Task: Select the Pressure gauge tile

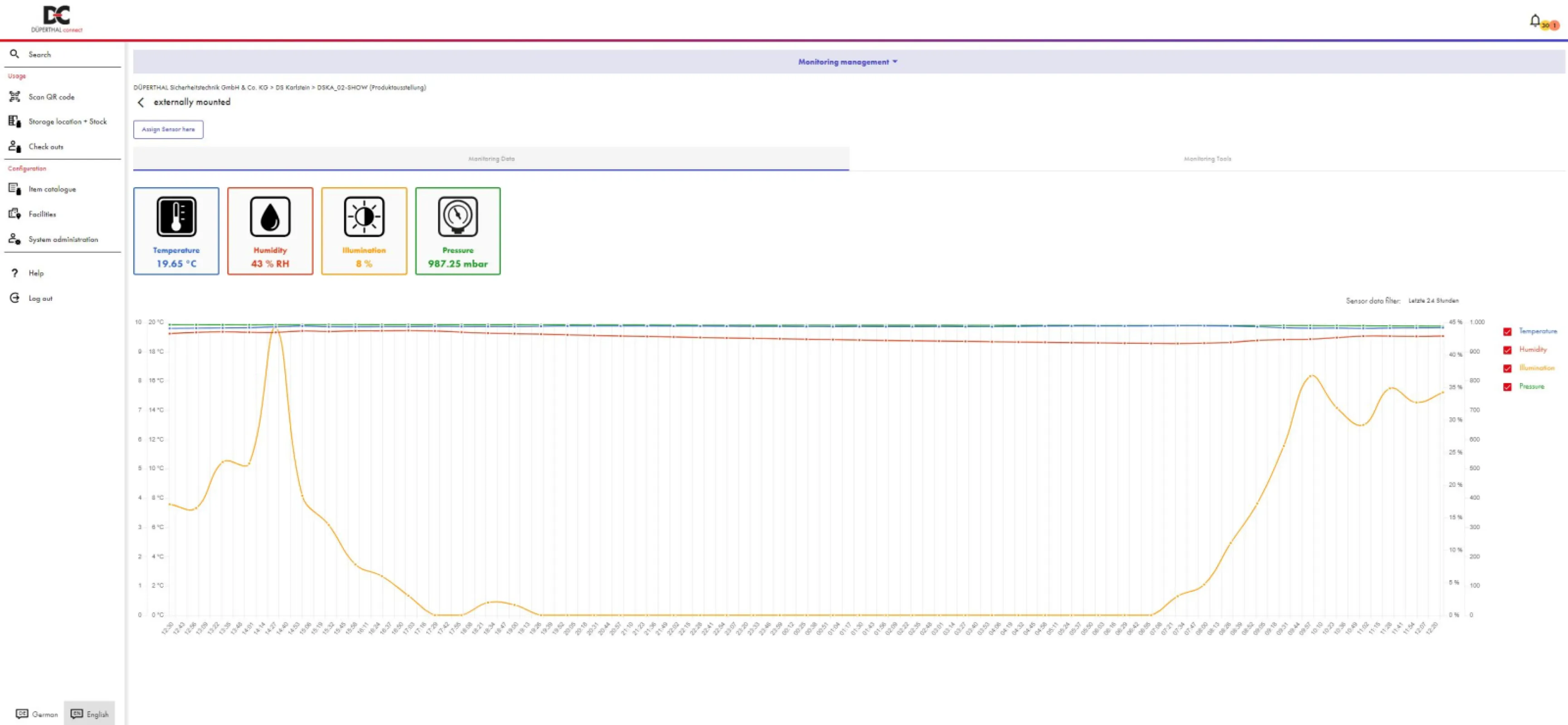Action: click(458, 231)
